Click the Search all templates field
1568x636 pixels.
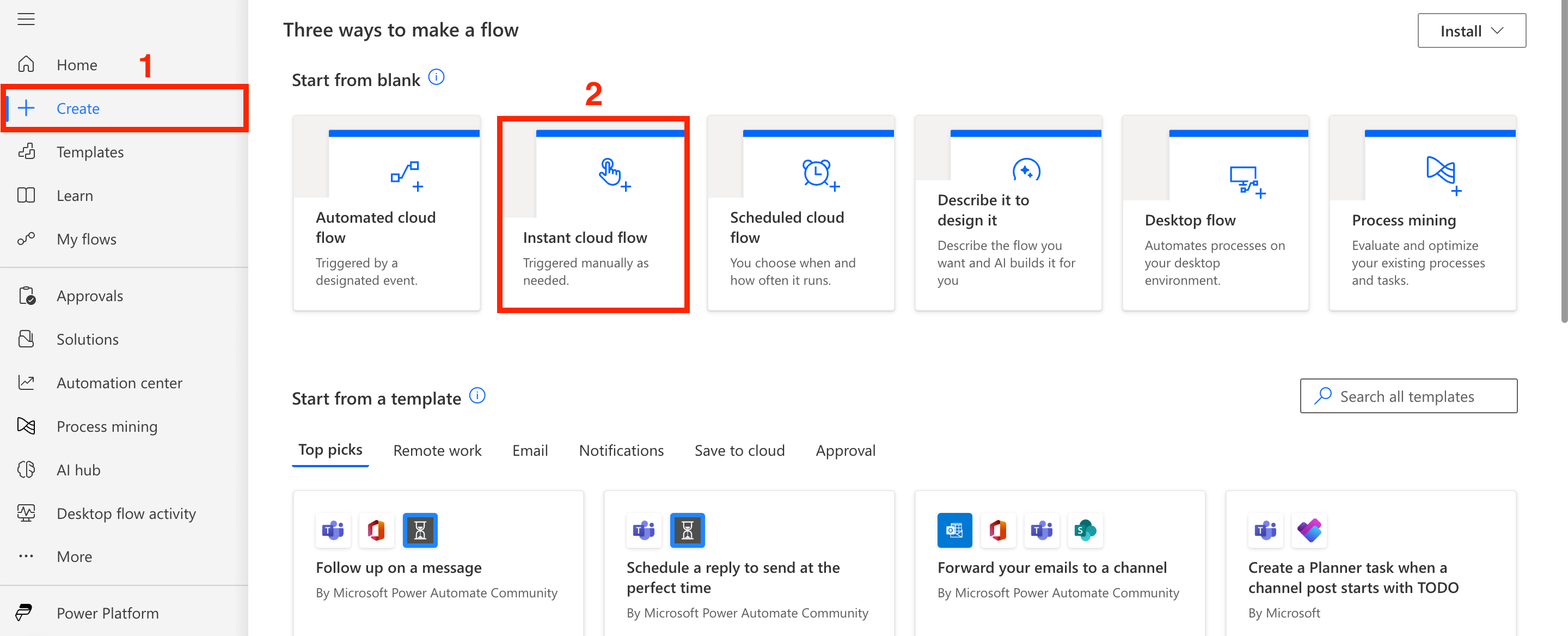pyautogui.click(x=1407, y=396)
